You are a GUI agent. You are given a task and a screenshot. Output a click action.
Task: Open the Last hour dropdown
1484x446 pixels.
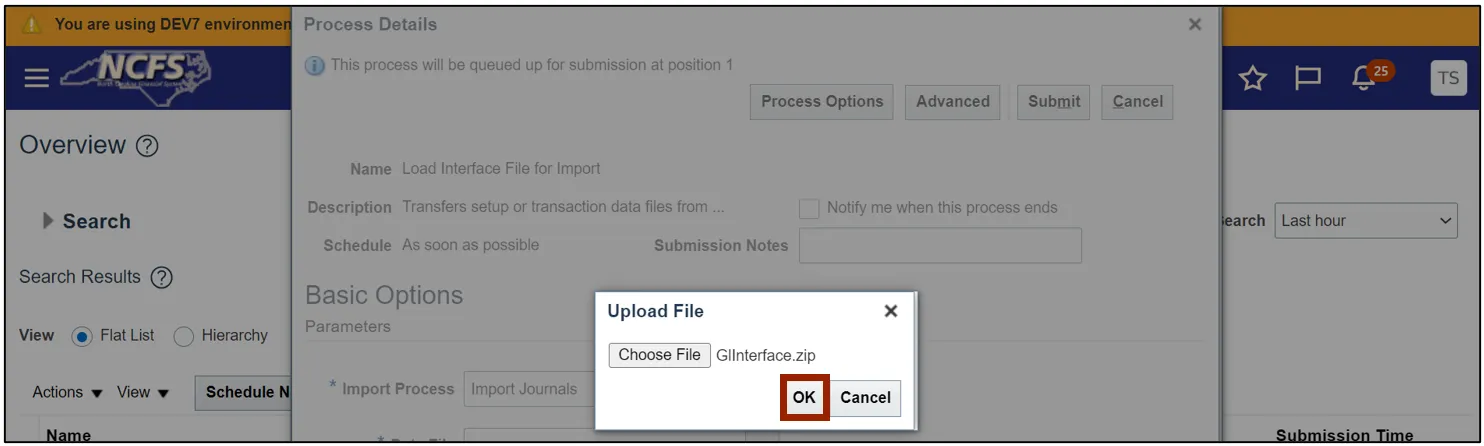point(1366,221)
